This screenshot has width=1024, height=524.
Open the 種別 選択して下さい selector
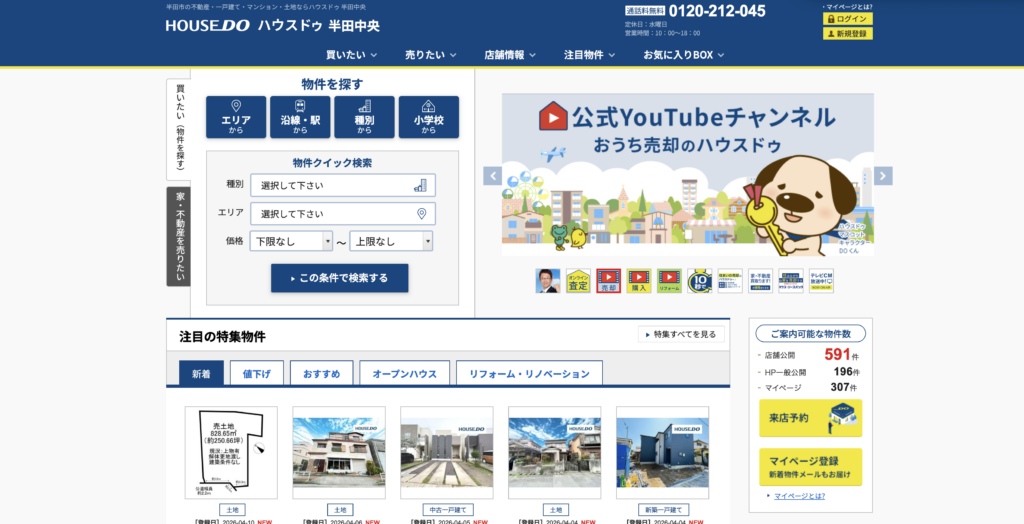[x=343, y=186]
